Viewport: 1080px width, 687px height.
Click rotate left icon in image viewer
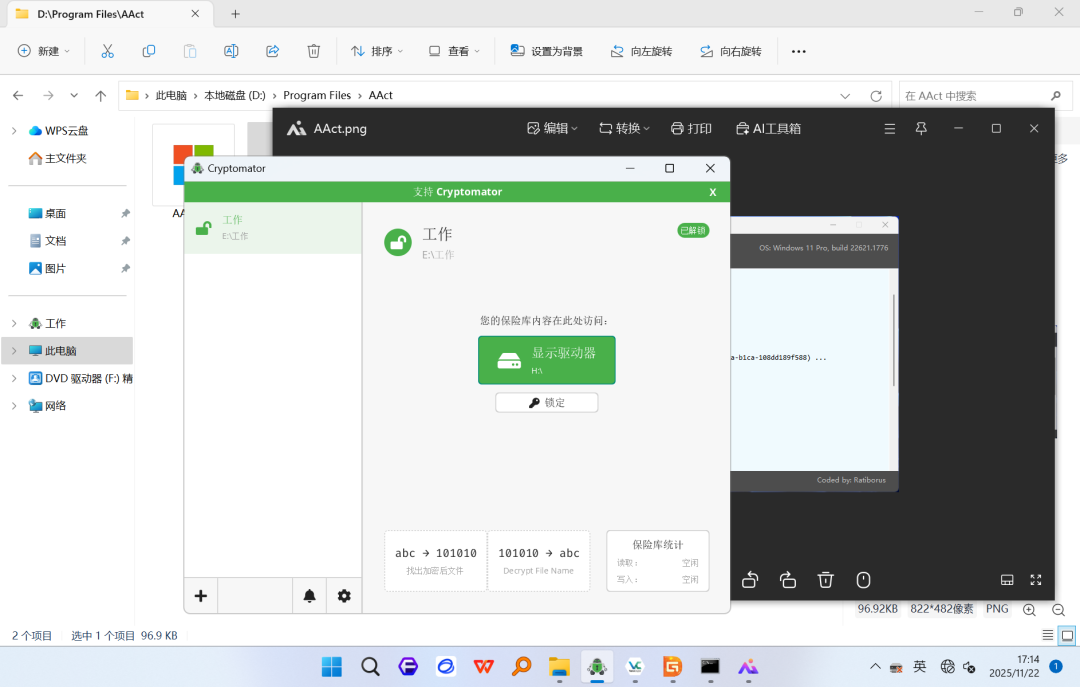tap(750, 580)
